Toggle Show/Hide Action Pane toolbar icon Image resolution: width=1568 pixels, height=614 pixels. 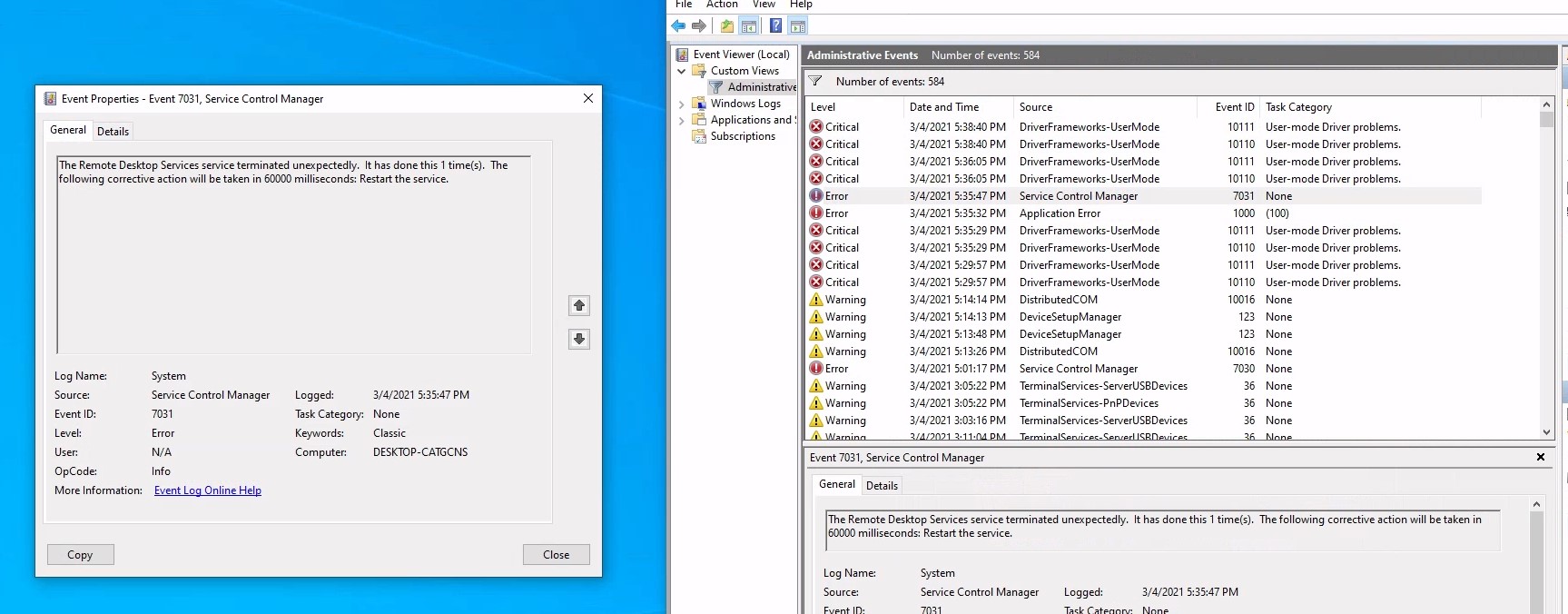coord(798,26)
